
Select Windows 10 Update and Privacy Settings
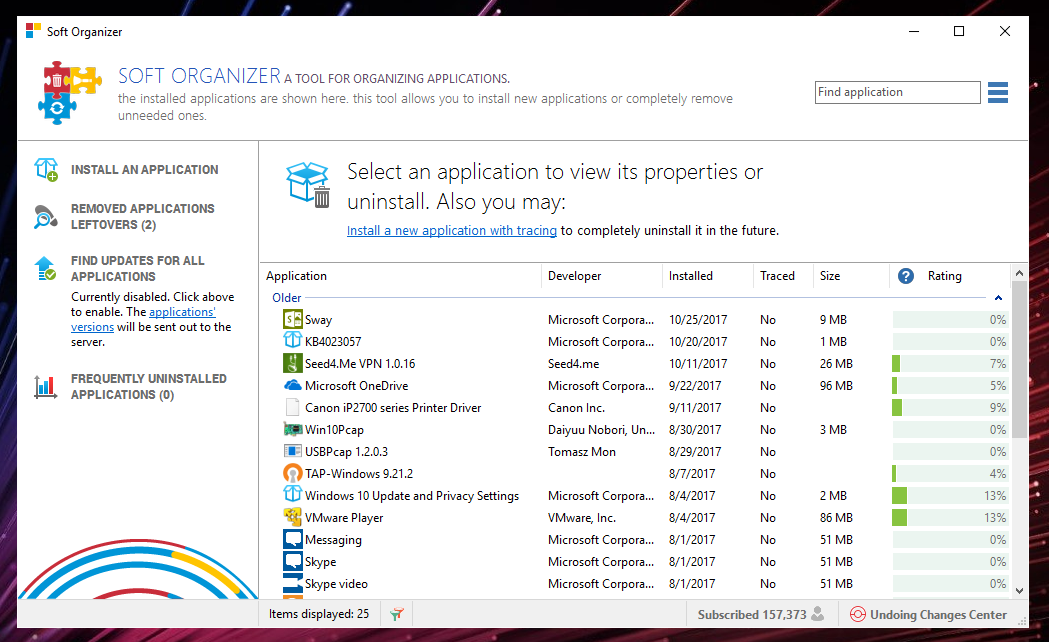tap(412, 496)
